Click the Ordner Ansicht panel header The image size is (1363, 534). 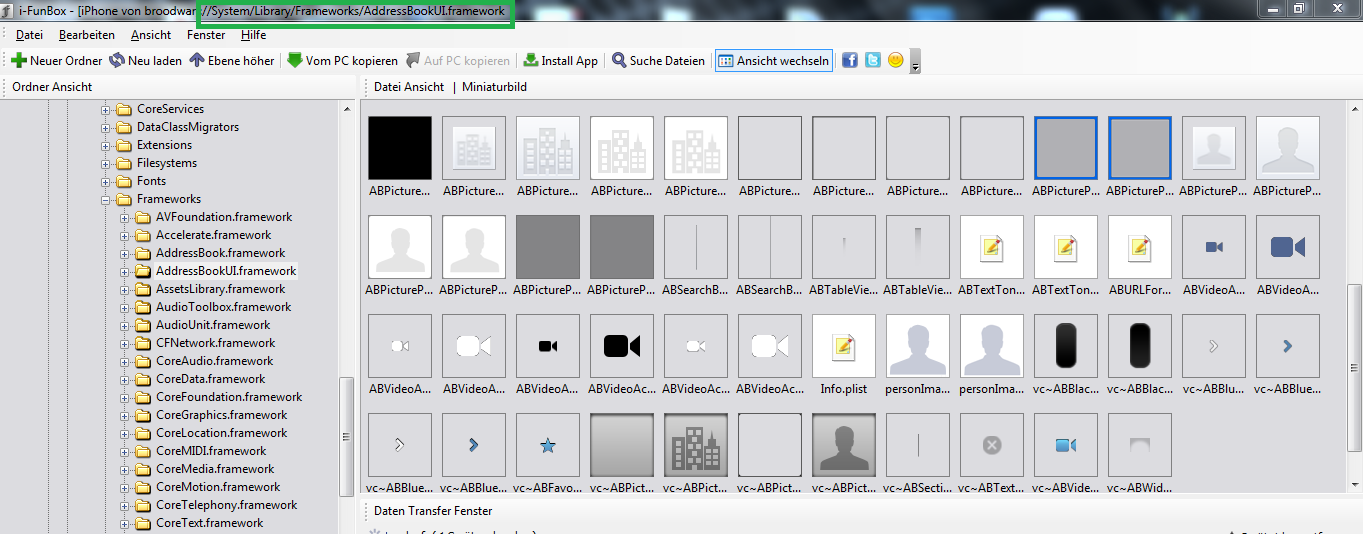[x=52, y=87]
